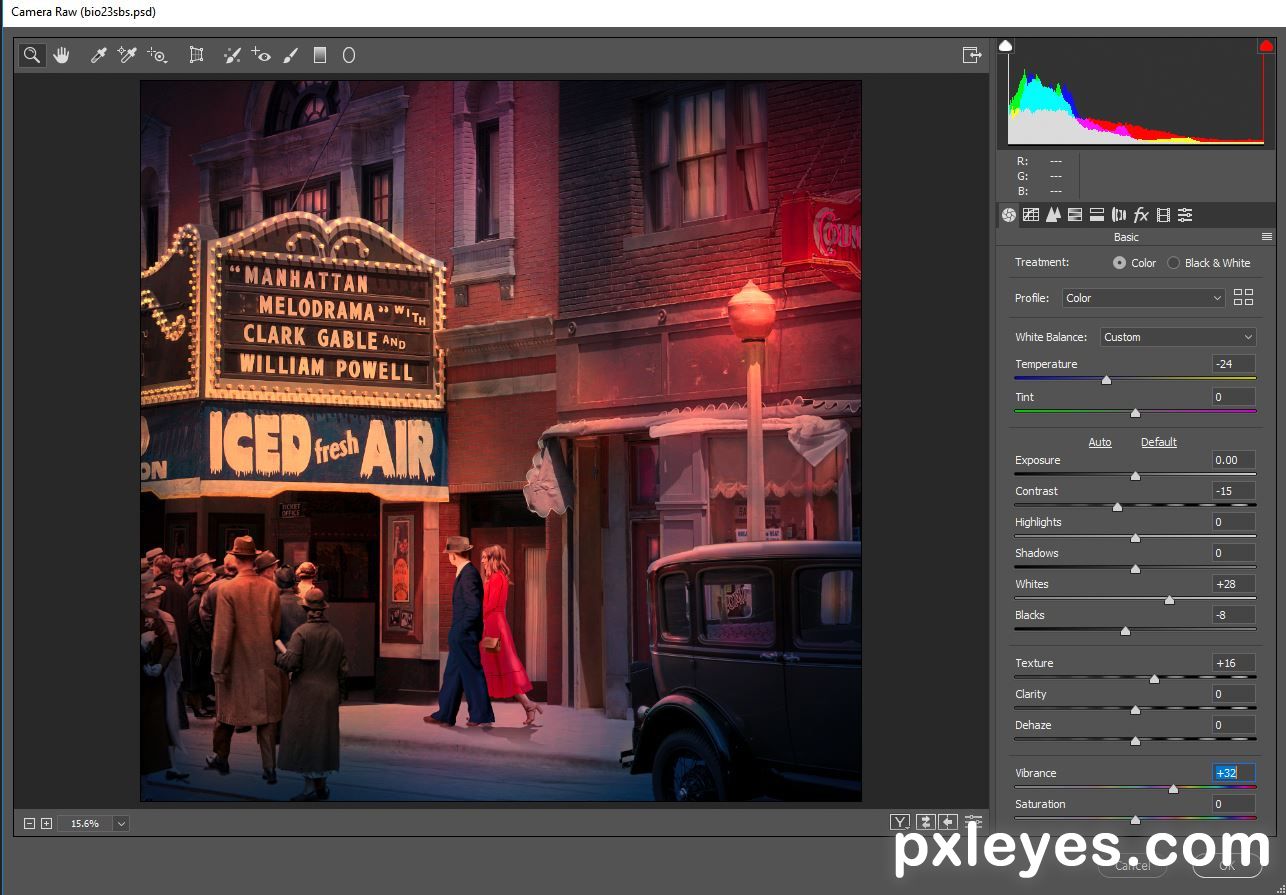Select the Red Eye Removal tool

(x=261, y=55)
